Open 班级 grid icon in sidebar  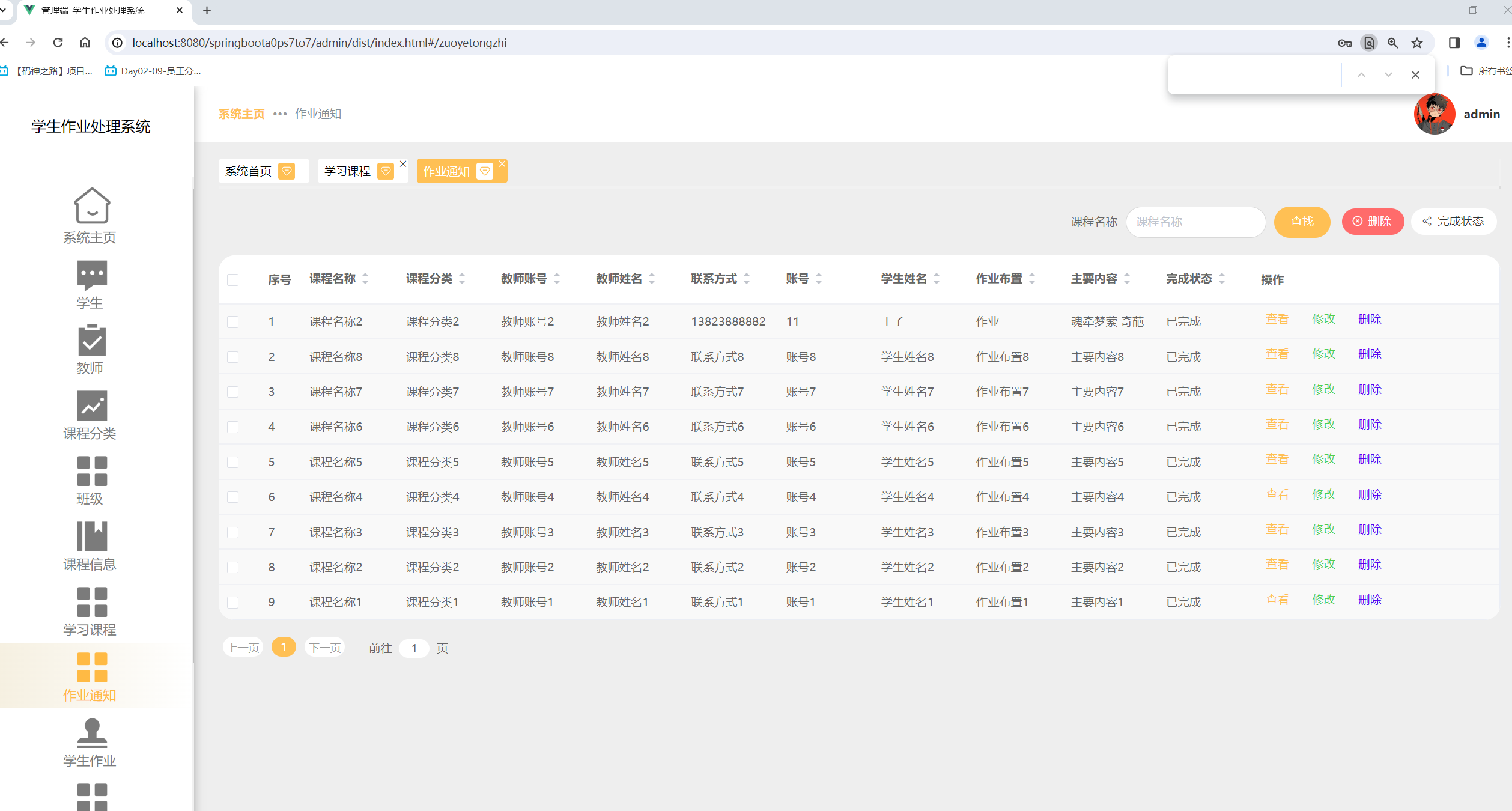91,470
